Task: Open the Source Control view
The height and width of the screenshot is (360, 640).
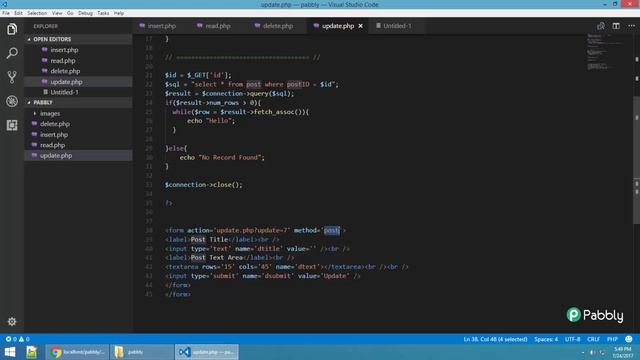Action: click(x=12, y=77)
